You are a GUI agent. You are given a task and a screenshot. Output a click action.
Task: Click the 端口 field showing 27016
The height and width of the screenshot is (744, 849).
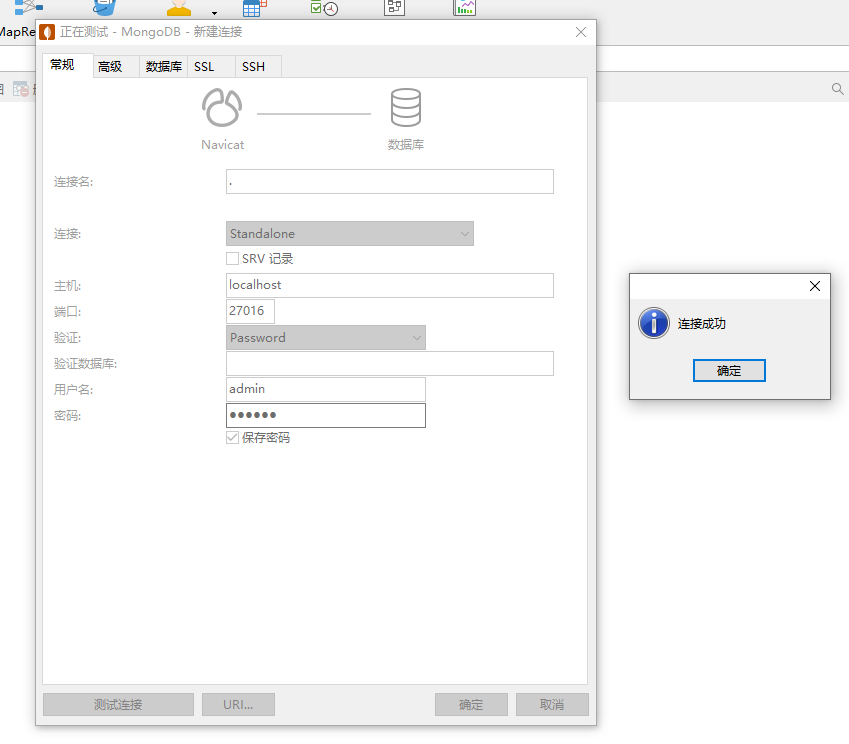coord(250,311)
